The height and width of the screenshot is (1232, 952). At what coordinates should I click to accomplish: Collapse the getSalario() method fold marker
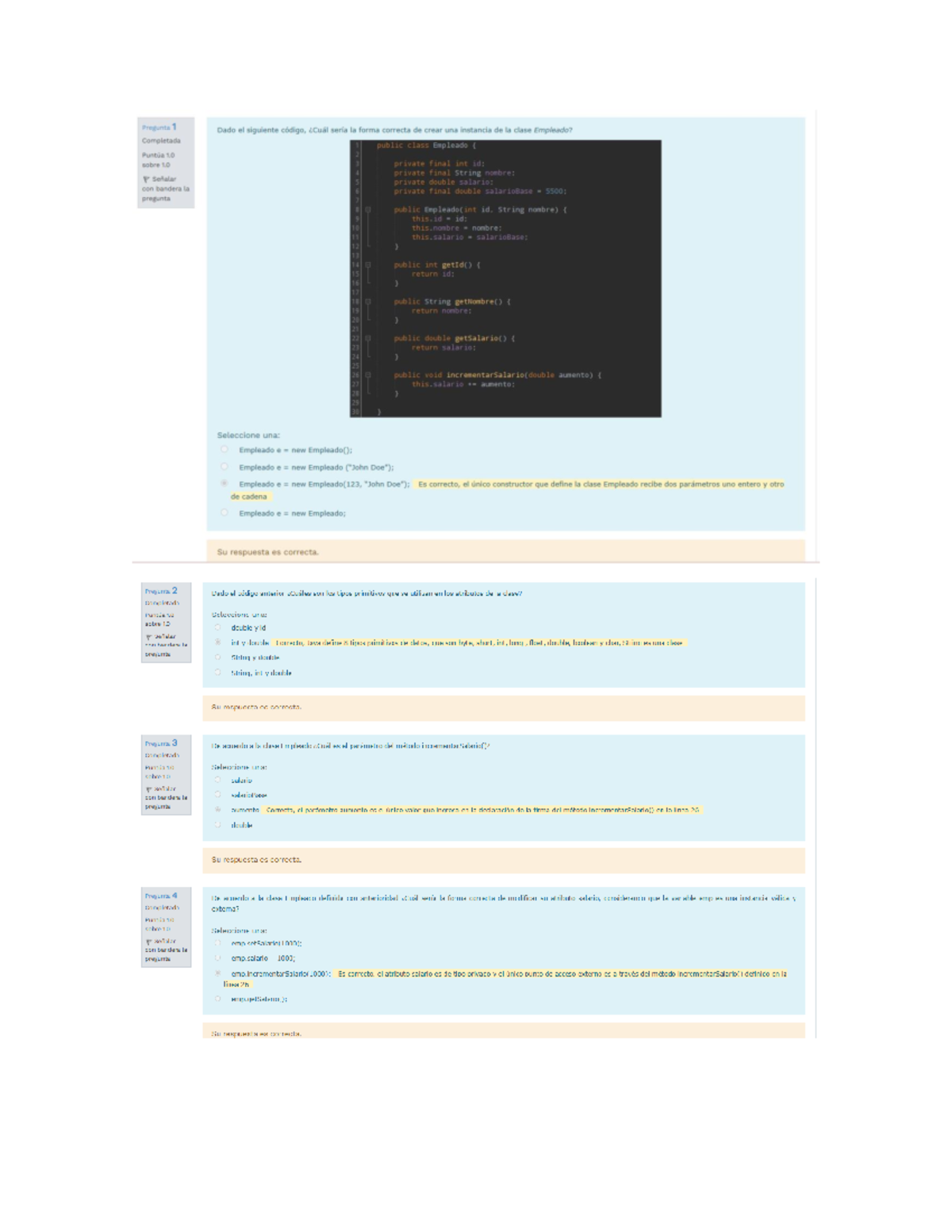(x=368, y=339)
